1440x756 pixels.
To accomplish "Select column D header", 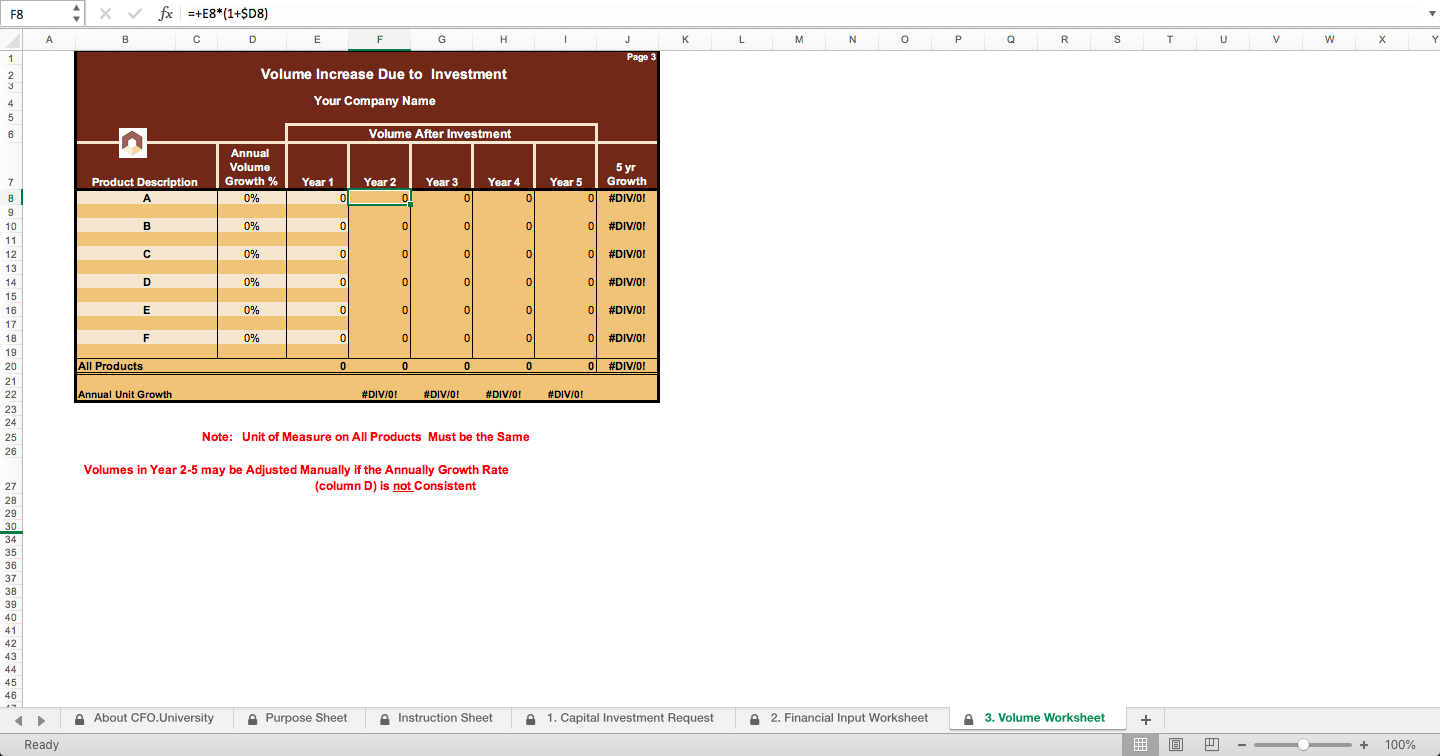I will 252,40.
